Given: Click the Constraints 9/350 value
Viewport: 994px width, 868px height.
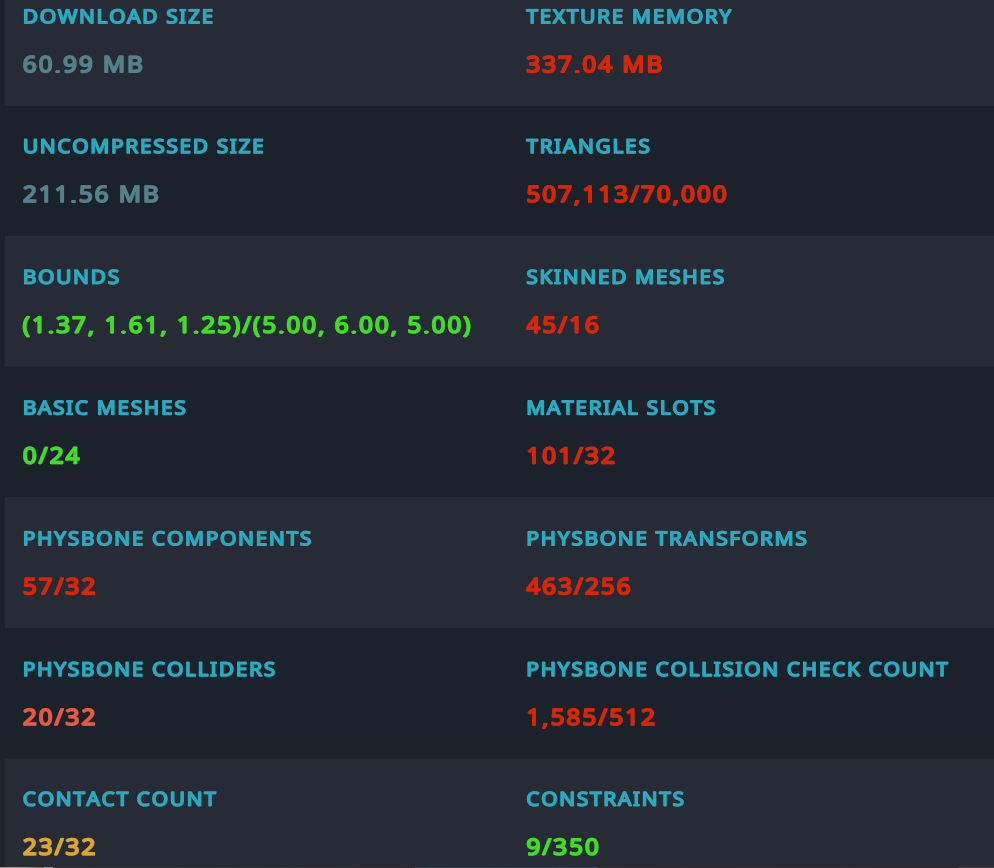Looking at the screenshot, I should click(x=562, y=846).
